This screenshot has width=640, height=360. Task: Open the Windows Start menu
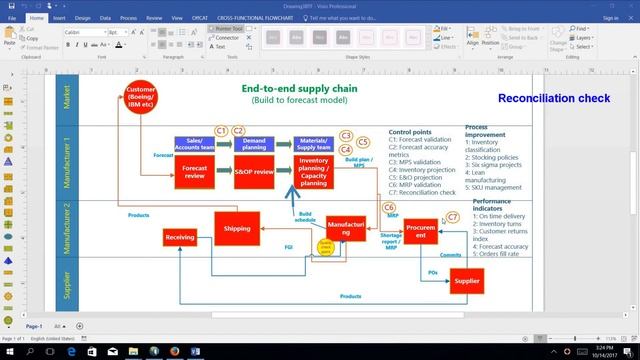(x=10, y=351)
